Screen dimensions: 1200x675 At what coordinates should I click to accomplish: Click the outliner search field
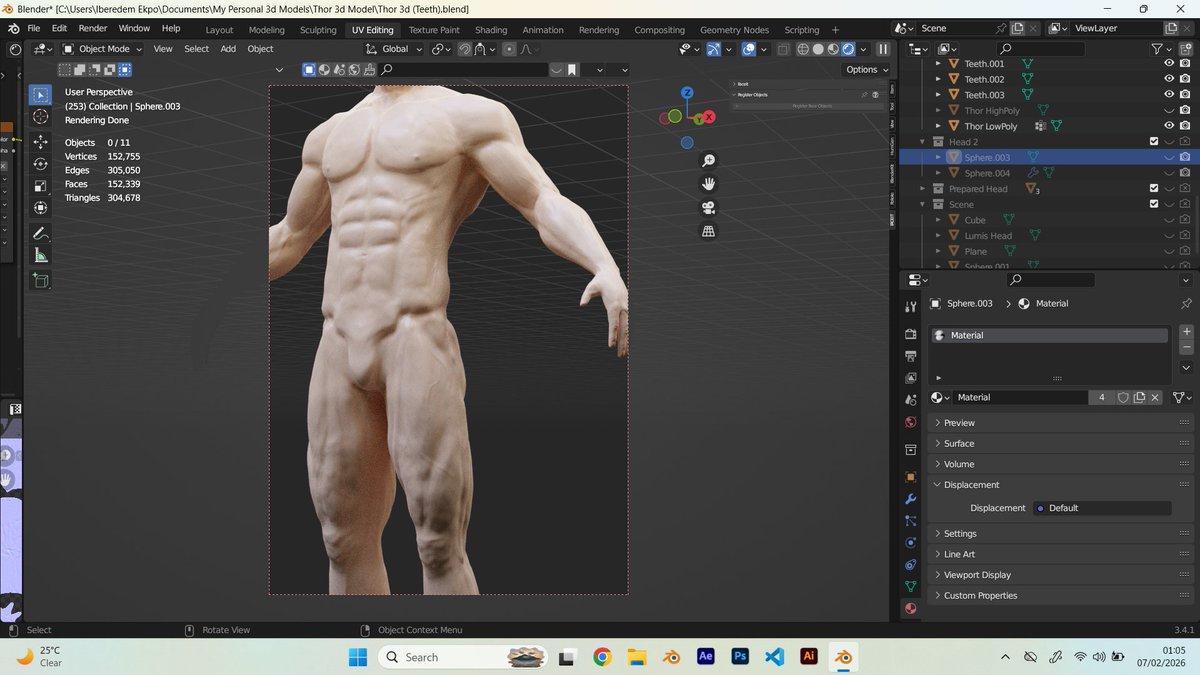pos(1040,48)
